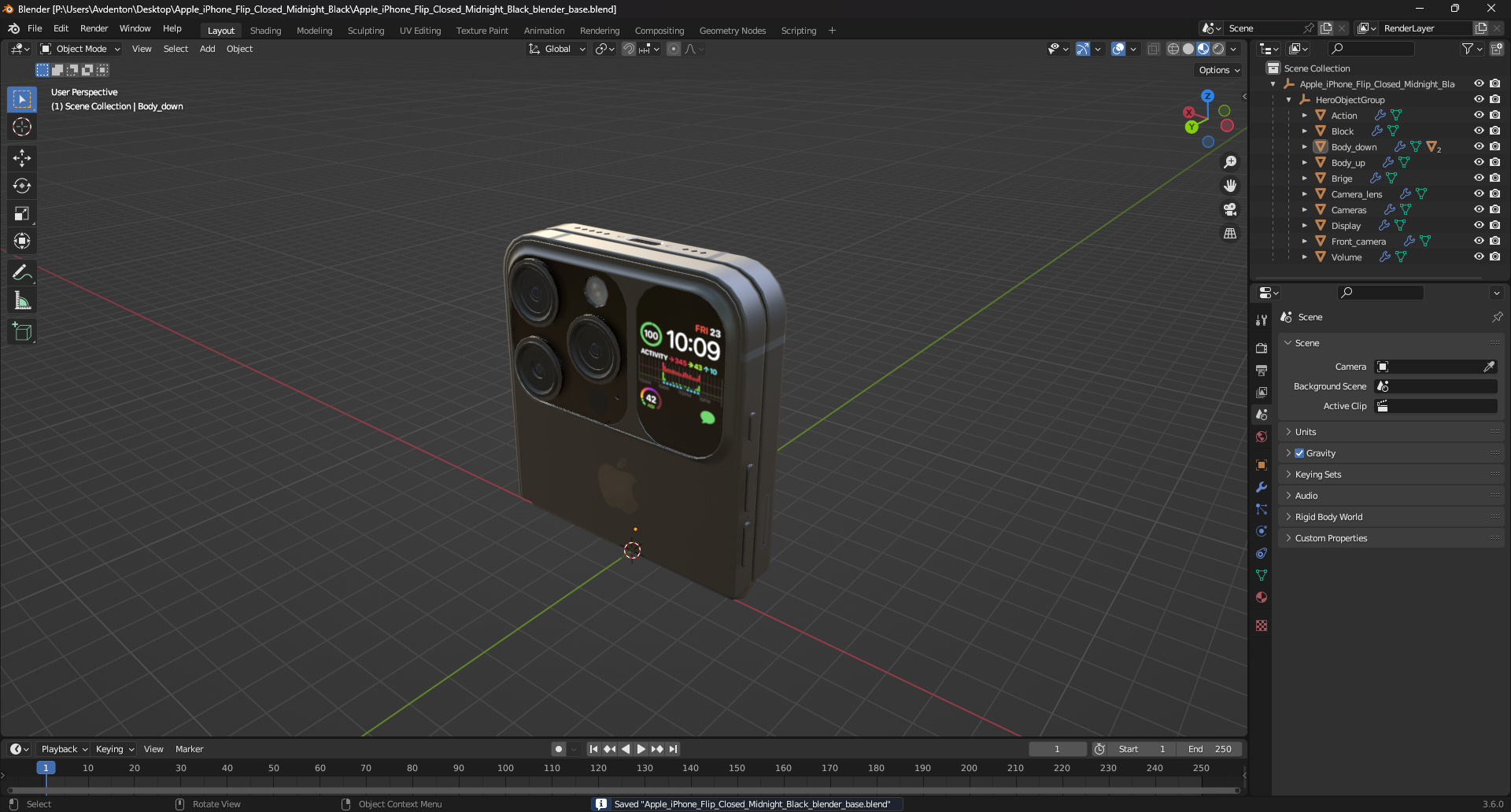Open viewport Options dropdown
1511x812 pixels.
pos(1219,70)
